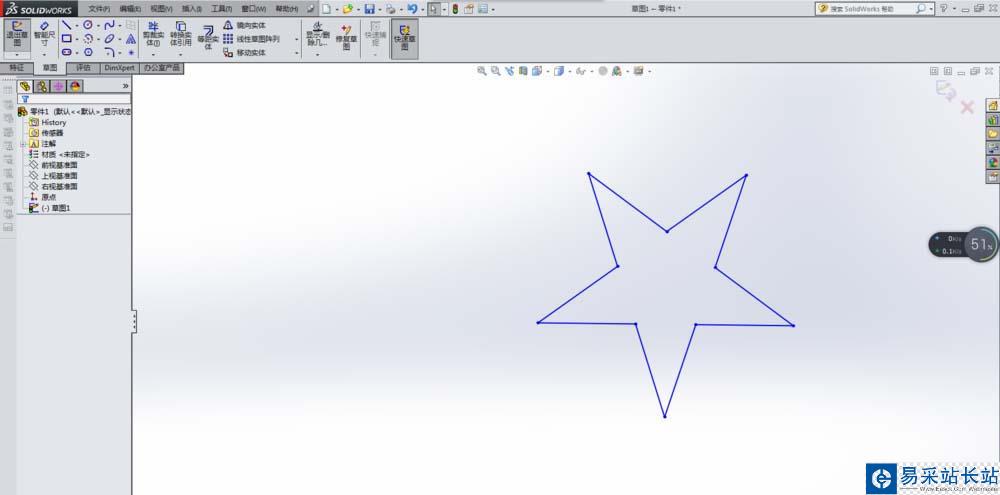The image size is (1000, 495).
Task: Select History in the feature tree
Action: tap(54, 122)
